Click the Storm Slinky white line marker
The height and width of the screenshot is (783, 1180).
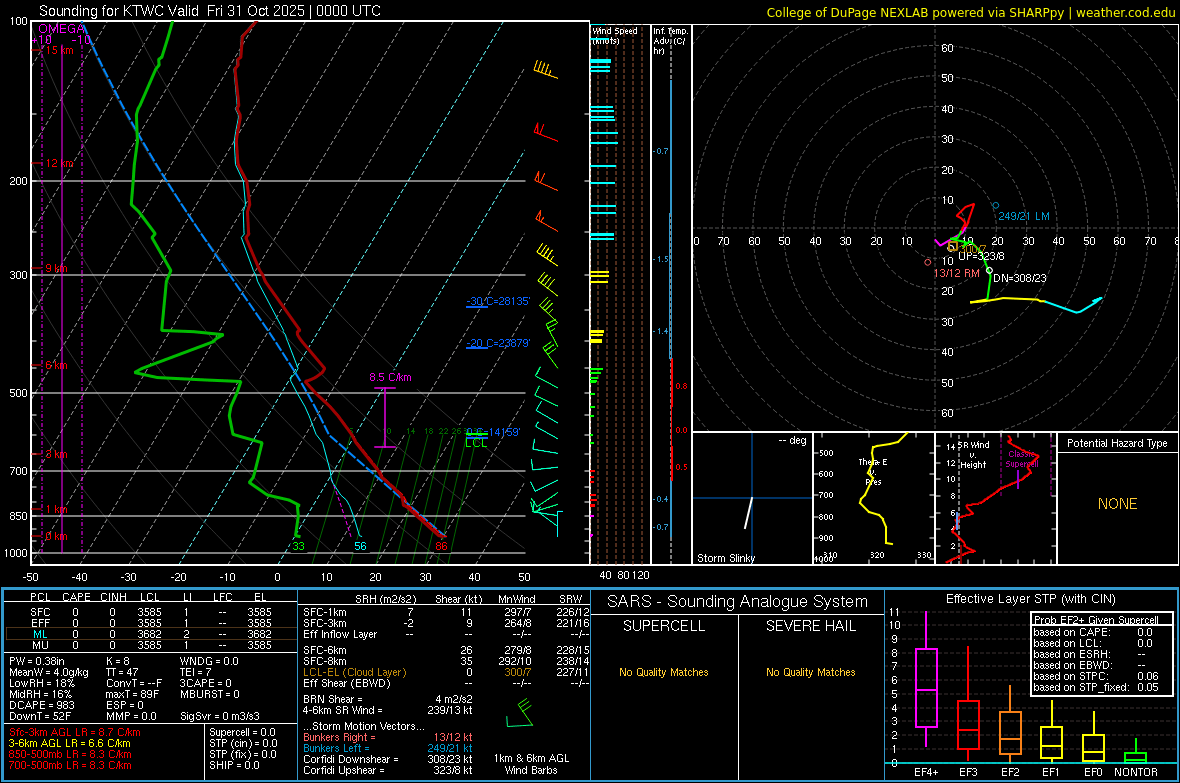(x=748, y=512)
